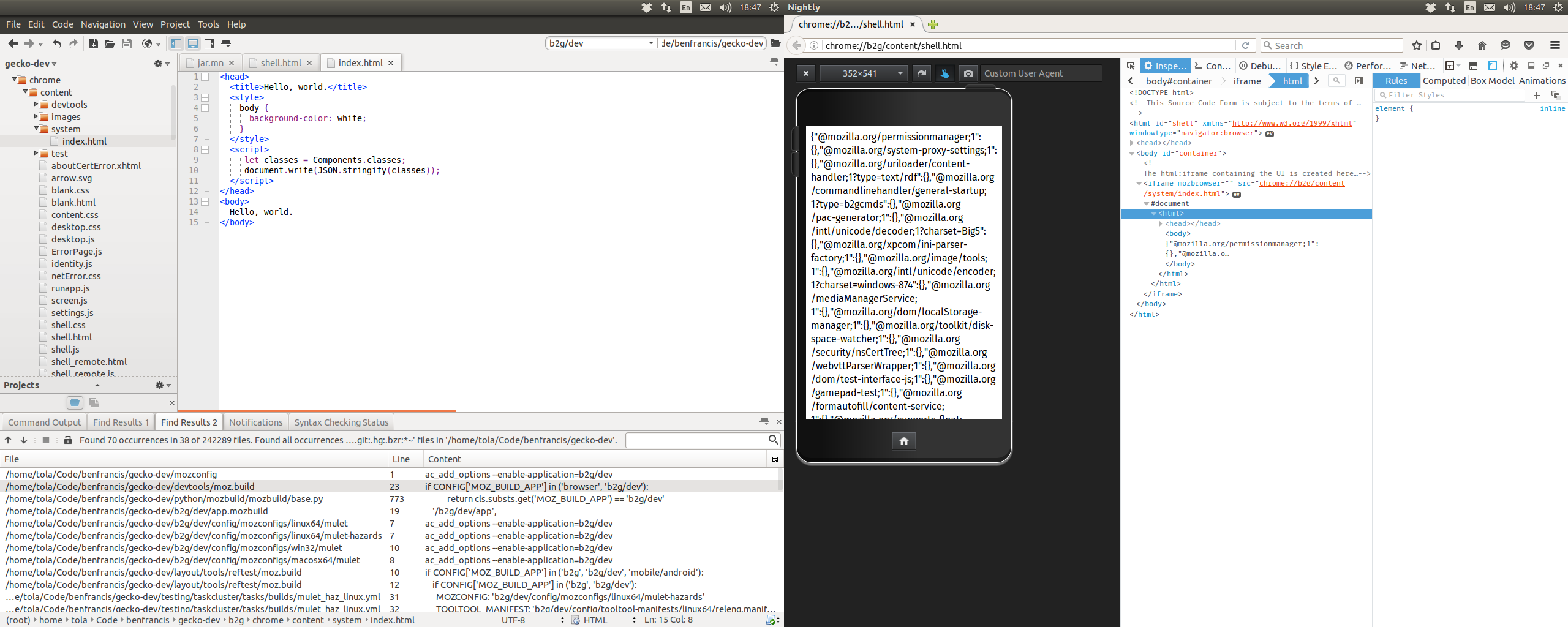
Task: Open the File menu
Action: tap(13, 24)
